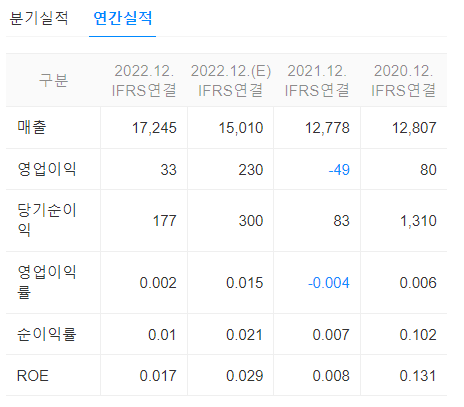Click the net income value 1,310
464x407 pixels.
[x=418, y=221]
